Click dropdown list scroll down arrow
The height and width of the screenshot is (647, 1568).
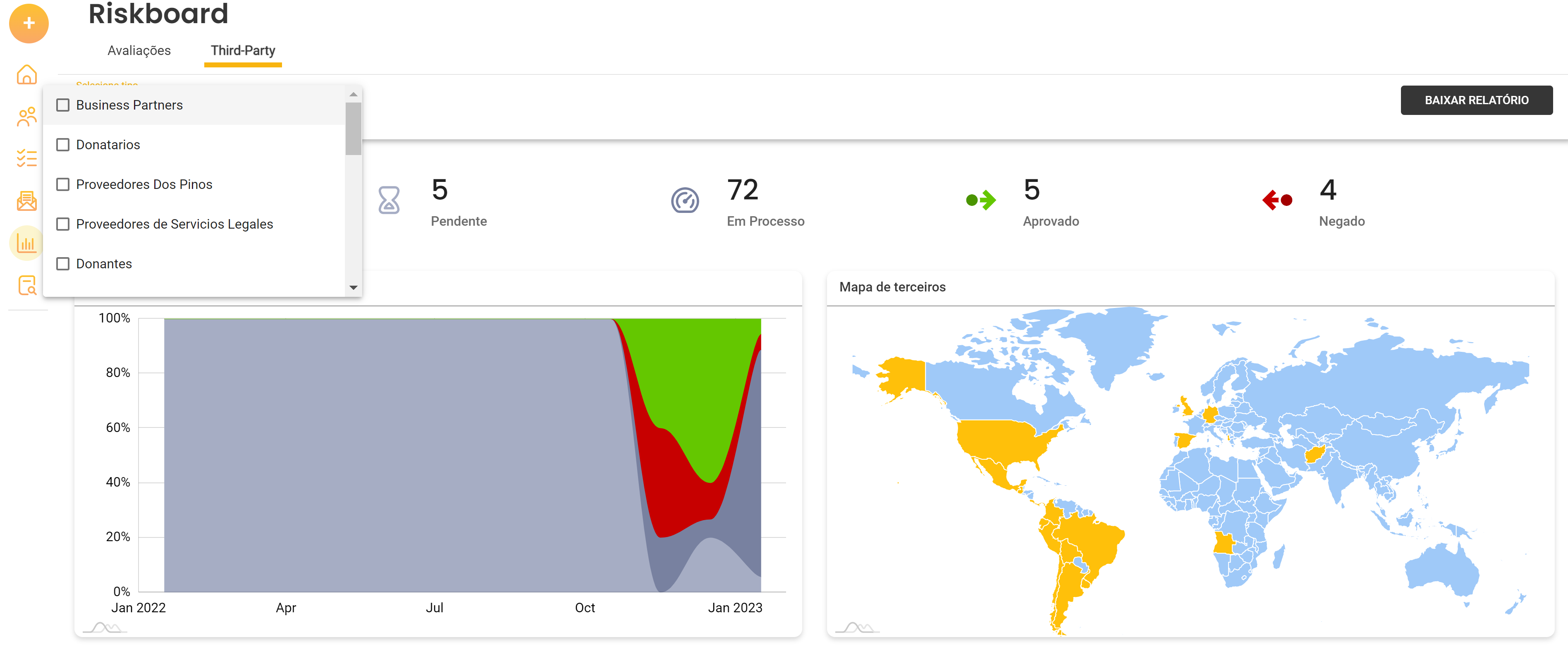(353, 288)
